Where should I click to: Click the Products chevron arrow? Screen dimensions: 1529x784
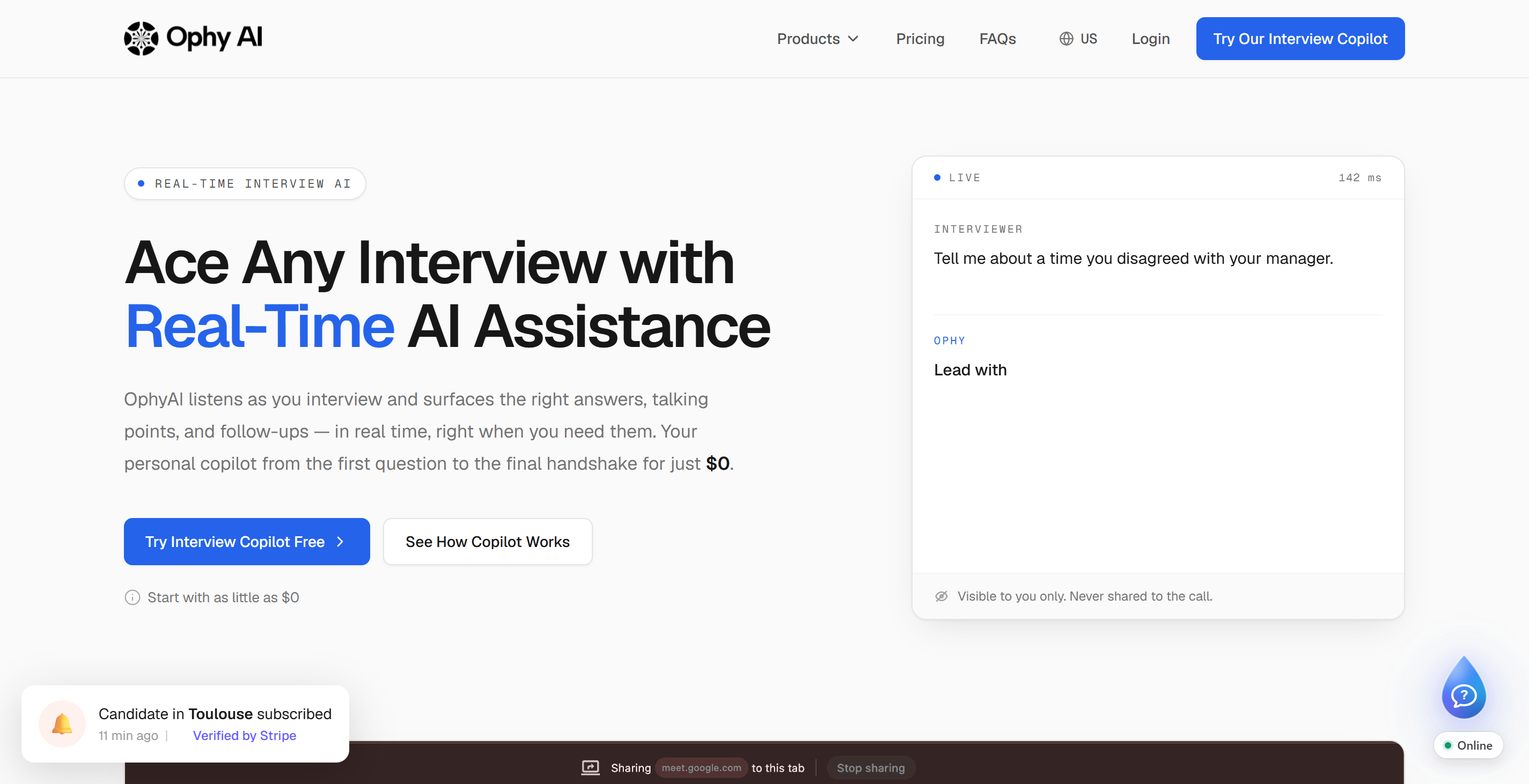pyautogui.click(x=853, y=39)
